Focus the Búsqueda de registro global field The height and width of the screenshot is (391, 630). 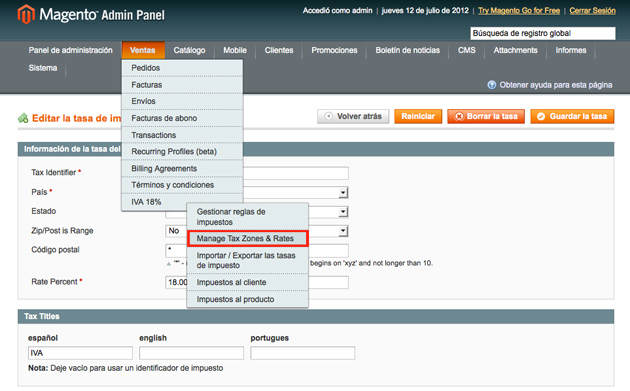tap(543, 33)
